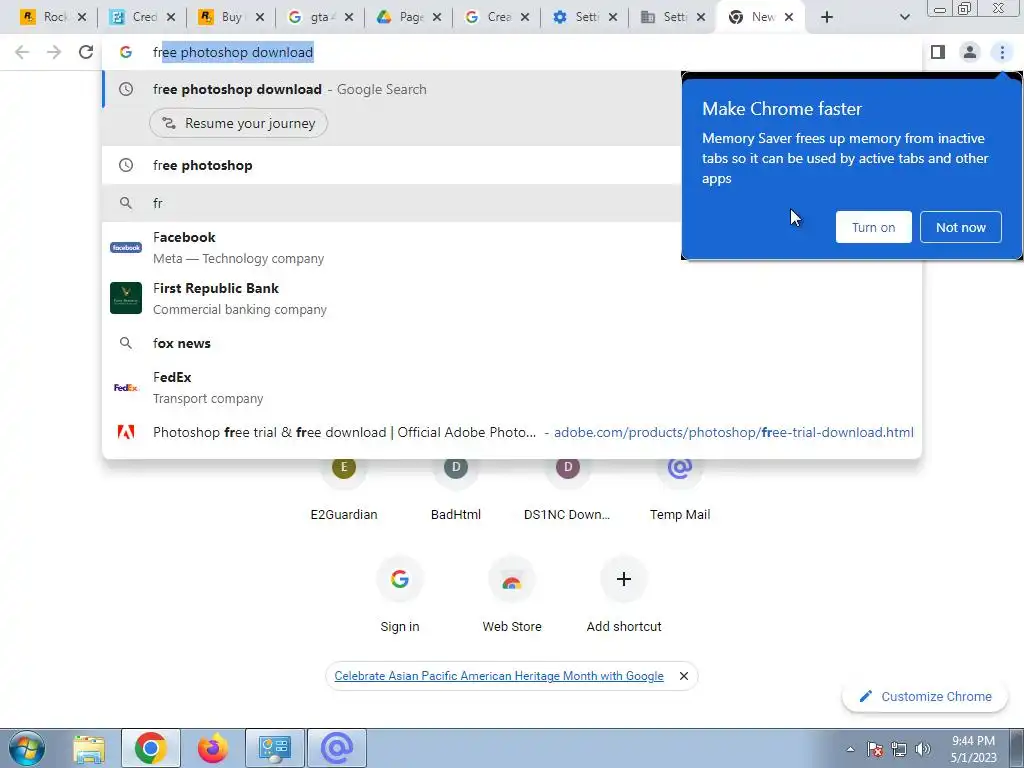Open Chrome's three-dot menu
The height and width of the screenshot is (768, 1024).
coord(1002,52)
